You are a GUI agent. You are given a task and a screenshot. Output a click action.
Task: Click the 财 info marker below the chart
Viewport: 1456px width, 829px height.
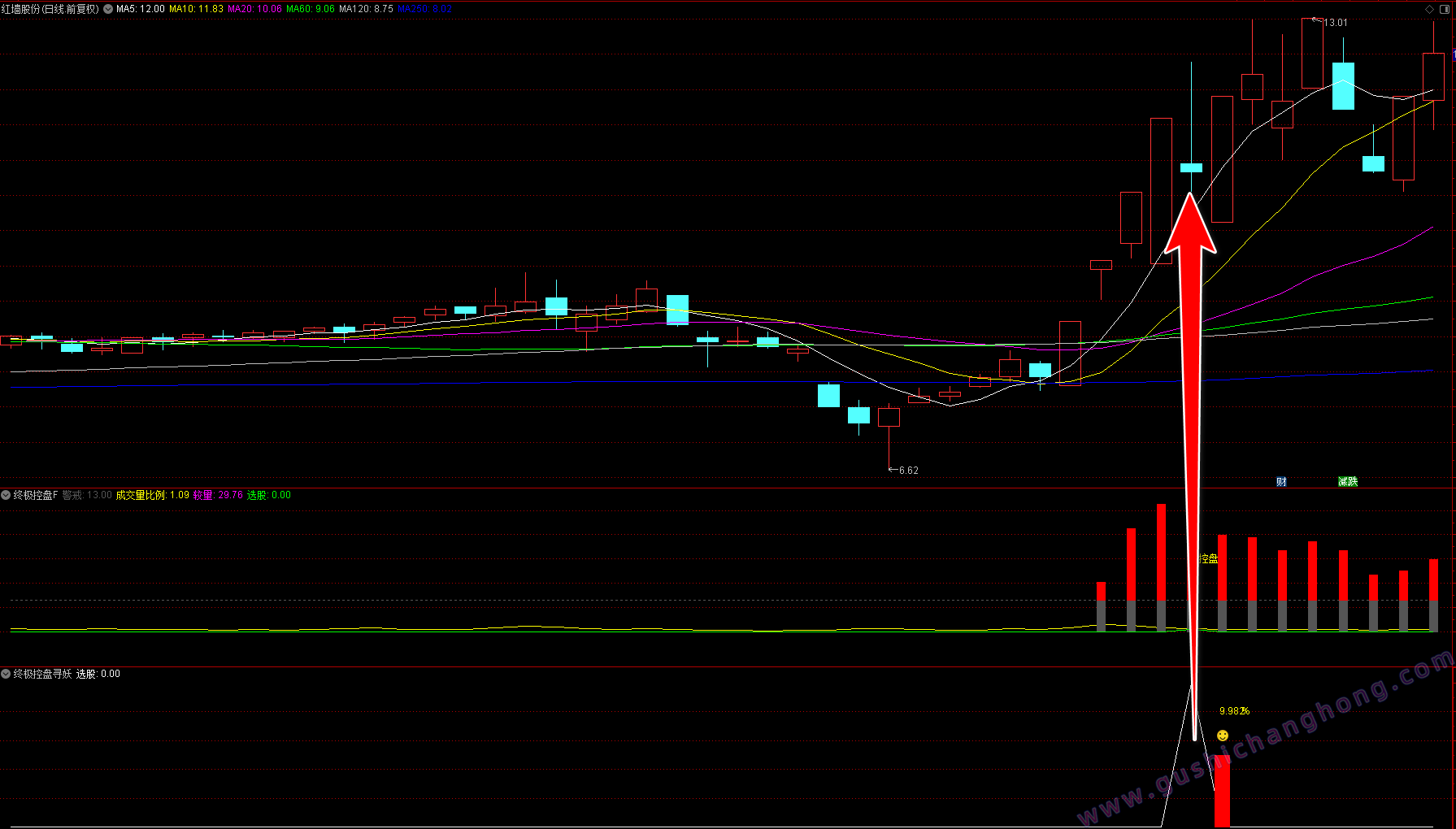pos(1281,482)
